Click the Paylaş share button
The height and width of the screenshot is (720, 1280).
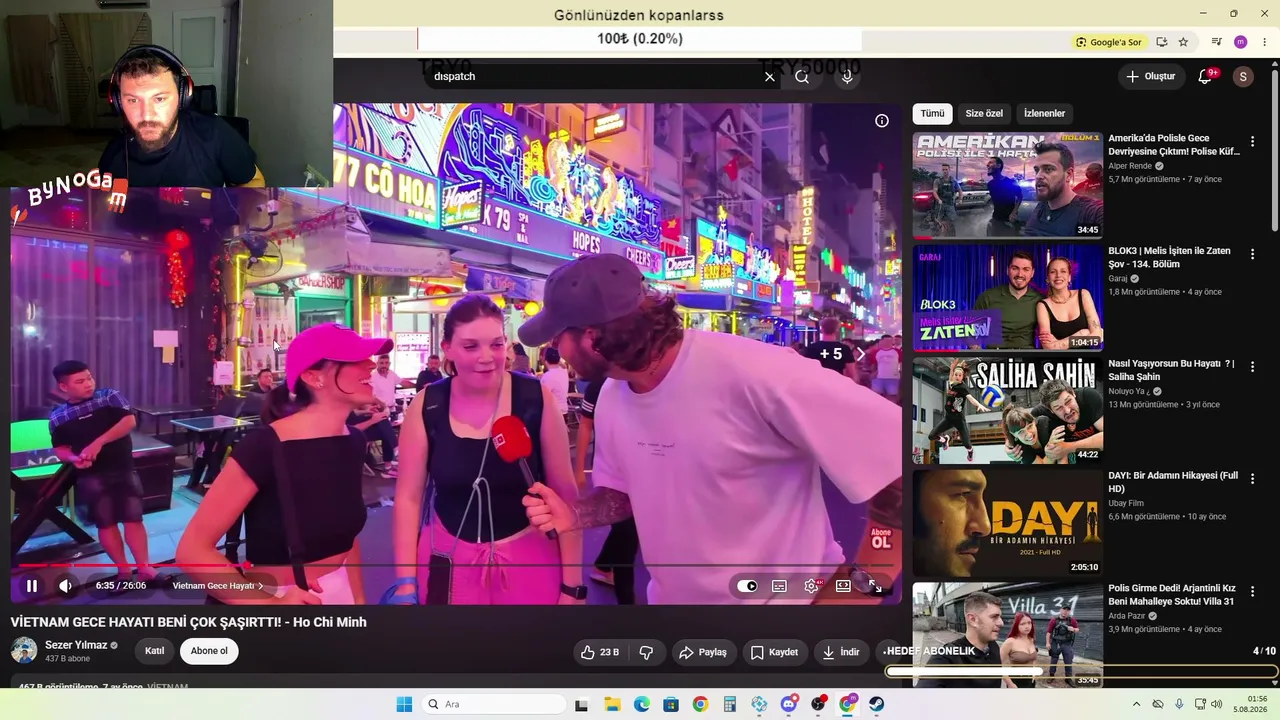(x=703, y=652)
